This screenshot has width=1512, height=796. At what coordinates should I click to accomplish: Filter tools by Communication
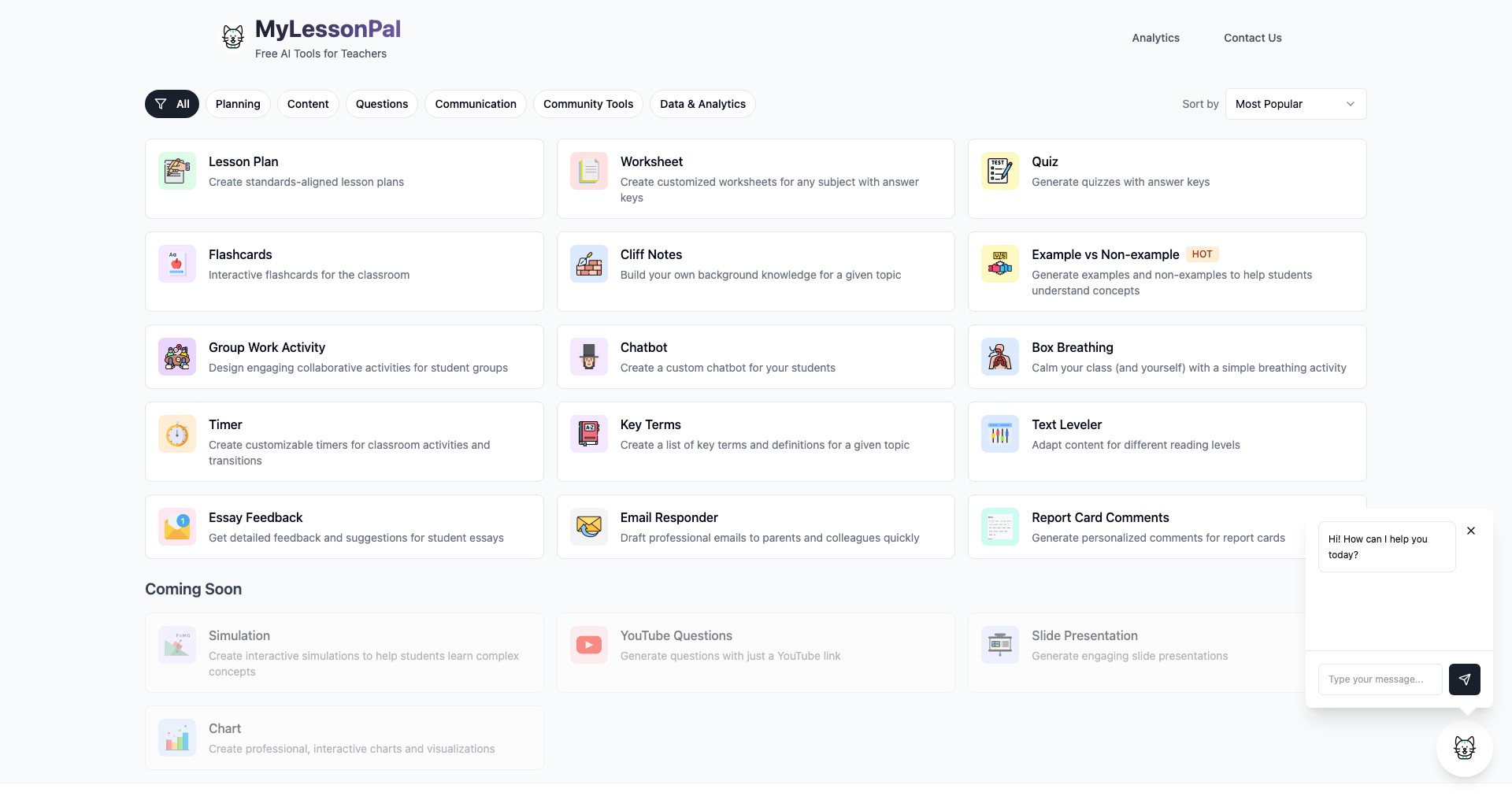pyautogui.click(x=476, y=104)
